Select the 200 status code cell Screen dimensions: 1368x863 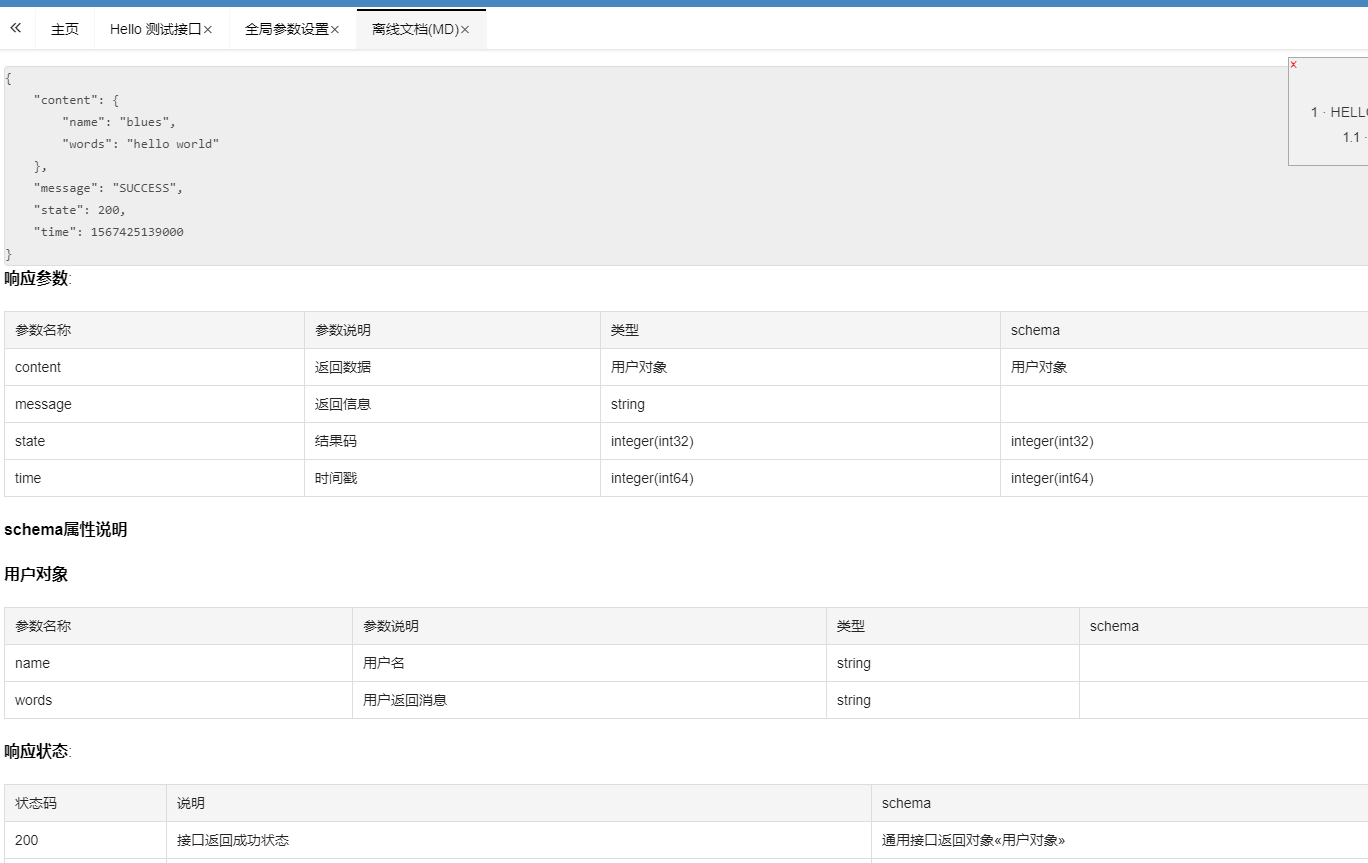[x=85, y=840]
